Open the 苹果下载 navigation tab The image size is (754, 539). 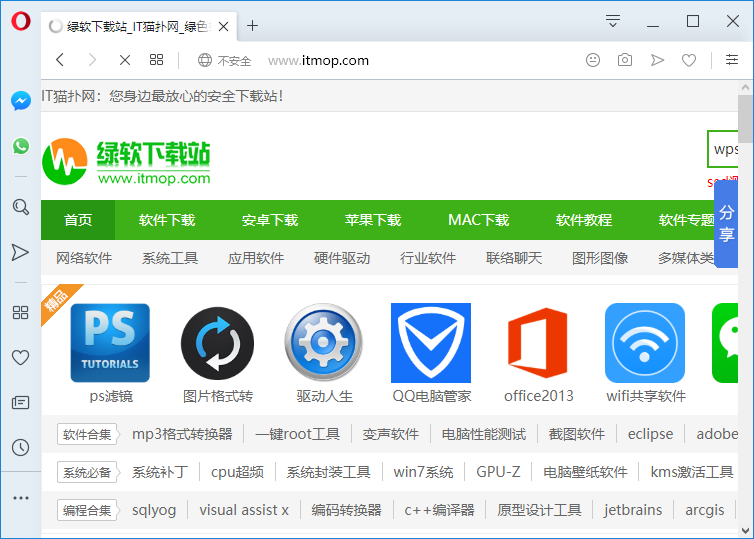click(x=373, y=220)
